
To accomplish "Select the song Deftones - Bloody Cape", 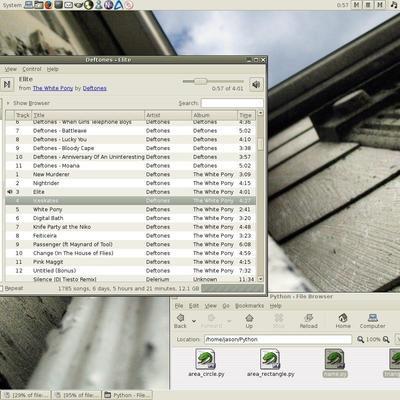I will (131, 148).
